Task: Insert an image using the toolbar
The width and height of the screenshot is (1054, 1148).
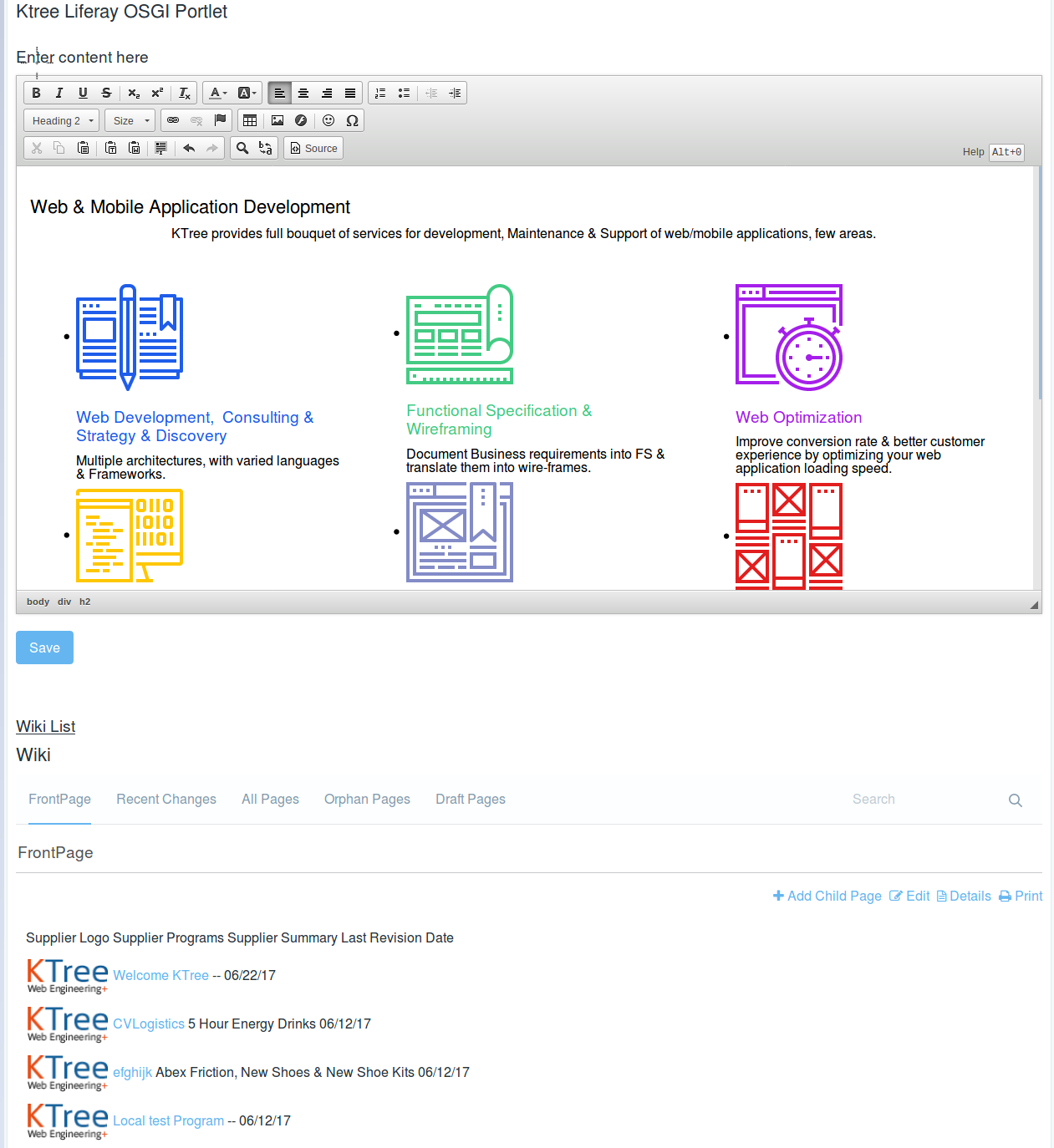Action: pyautogui.click(x=277, y=120)
